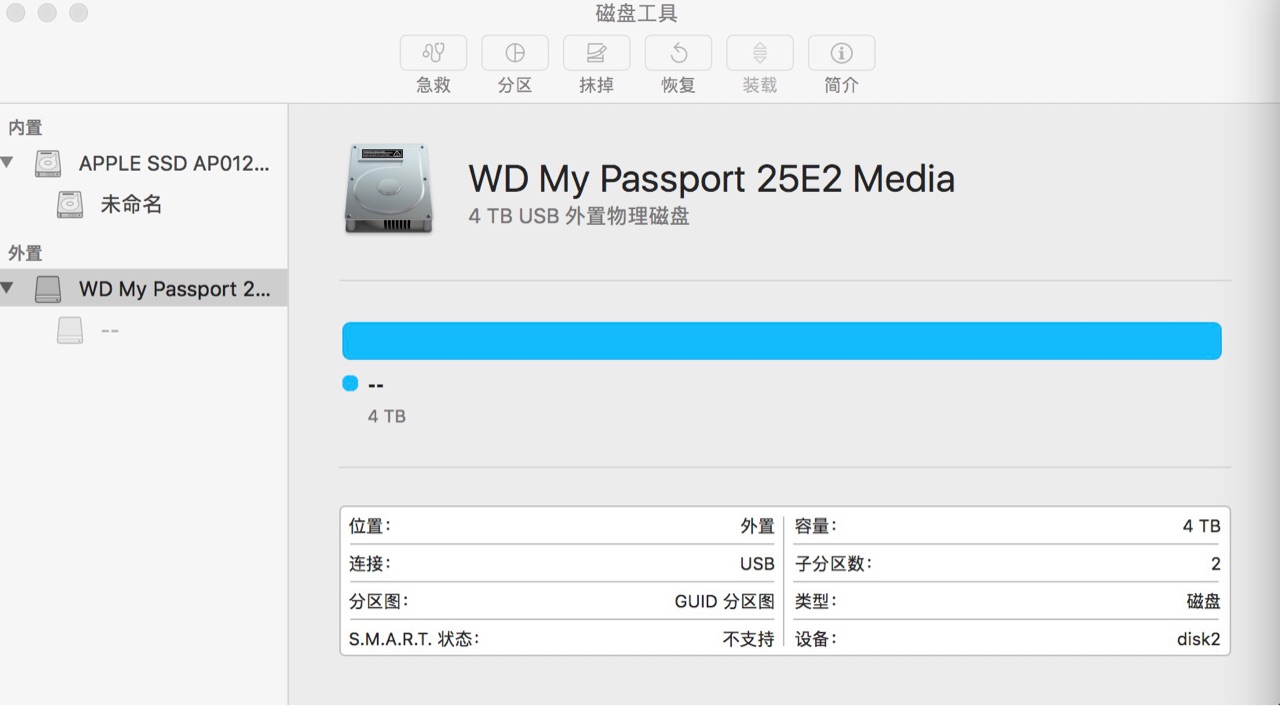Click the 未命名 volume icon in sidebar
Image resolution: width=1280 pixels, height=706 pixels.
[x=70, y=205]
